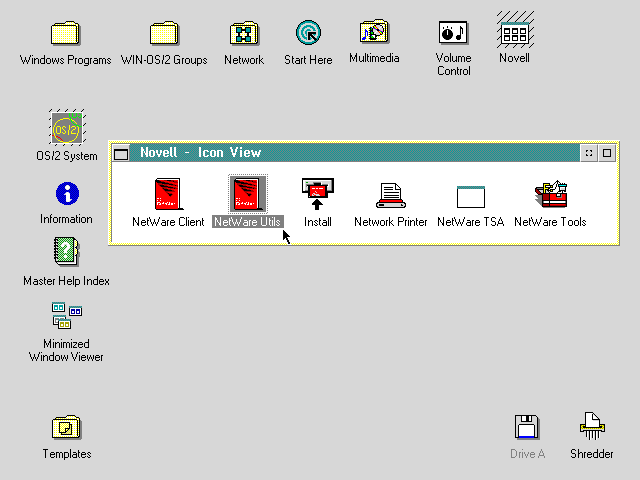Viewport: 640px width, 480px height.
Task: Open the NetWare Tools toolbox icon
Action: [550, 193]
